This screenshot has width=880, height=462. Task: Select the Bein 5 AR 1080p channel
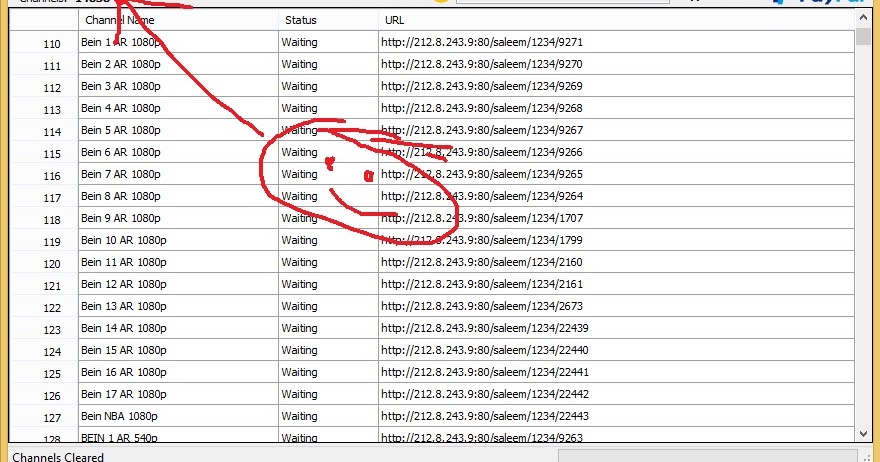(120, 130)
